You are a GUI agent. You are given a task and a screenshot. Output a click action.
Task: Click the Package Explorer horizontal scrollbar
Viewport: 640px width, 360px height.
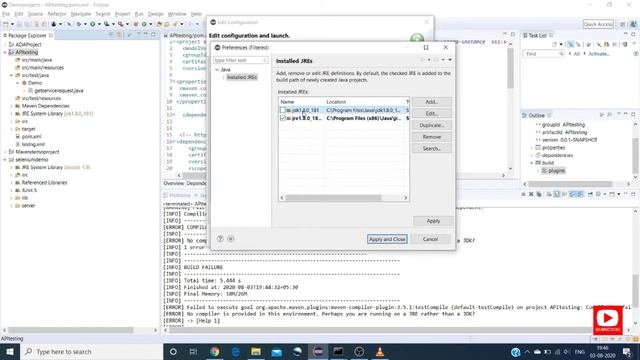[71, 330]
